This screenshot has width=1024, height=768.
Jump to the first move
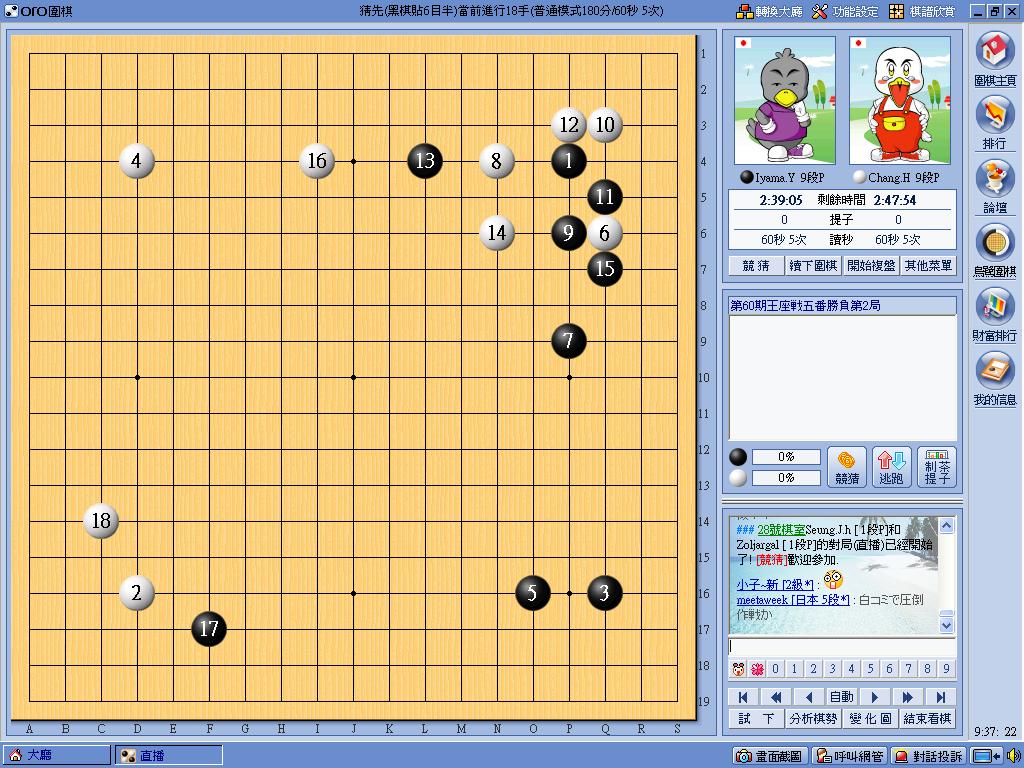(743, 697)
